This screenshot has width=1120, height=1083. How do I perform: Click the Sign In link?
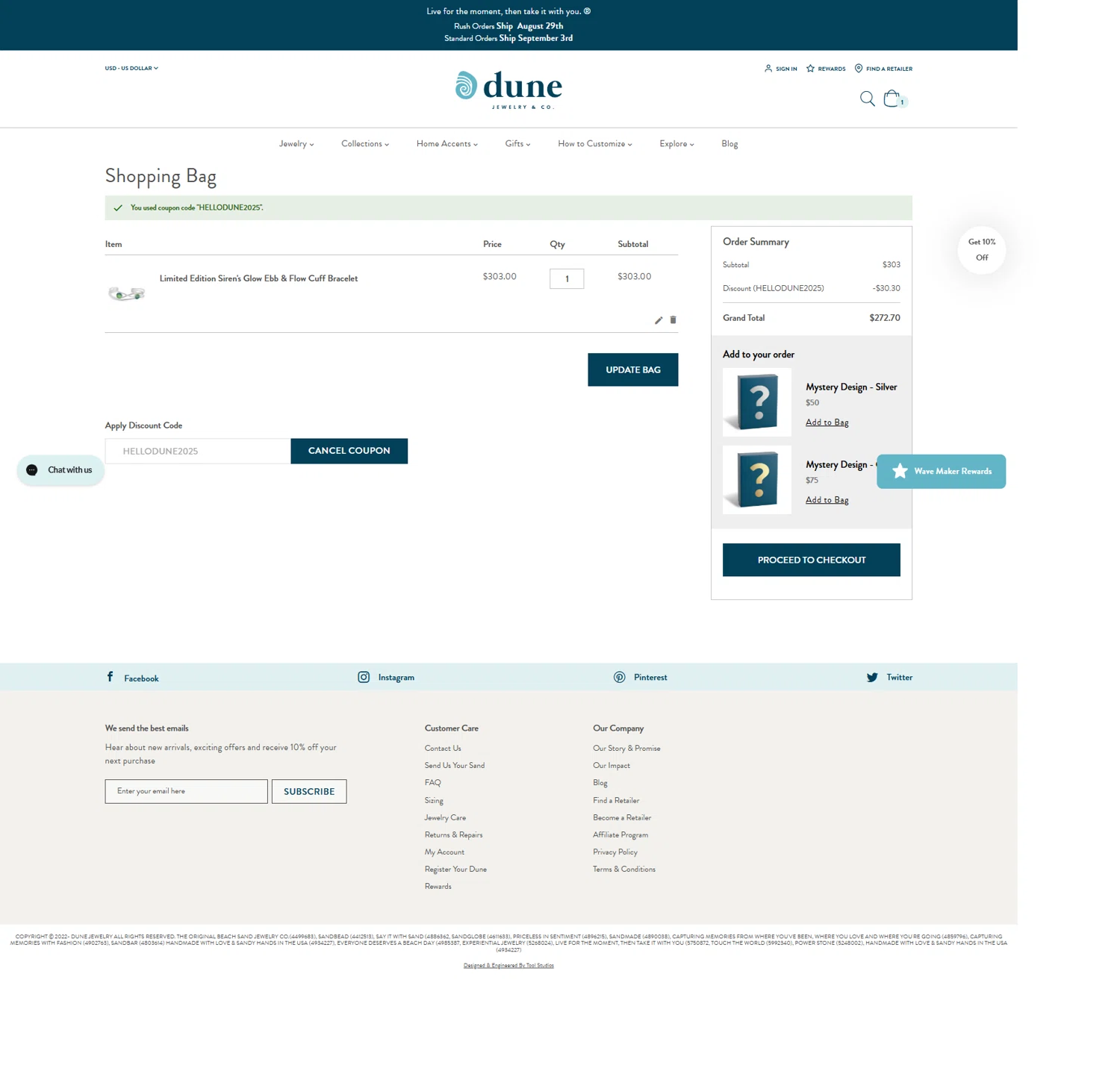tap(786, 69)
